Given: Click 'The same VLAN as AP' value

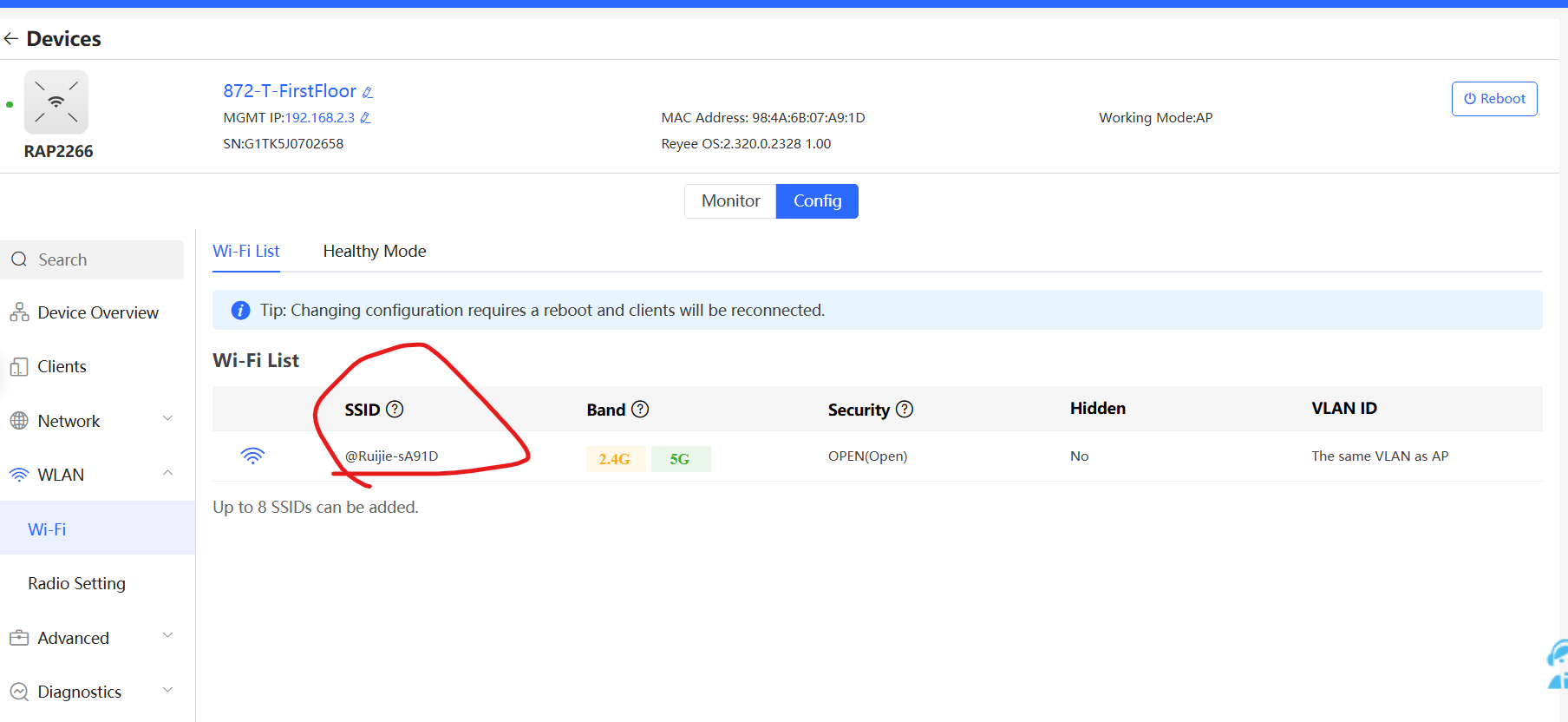Looking at the screenshot, I should point(1380,456).
